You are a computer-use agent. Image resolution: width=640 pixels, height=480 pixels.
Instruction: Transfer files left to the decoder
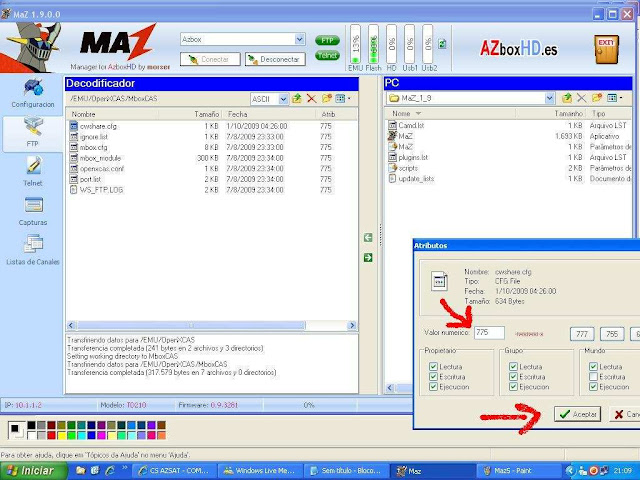click(368, 238)
